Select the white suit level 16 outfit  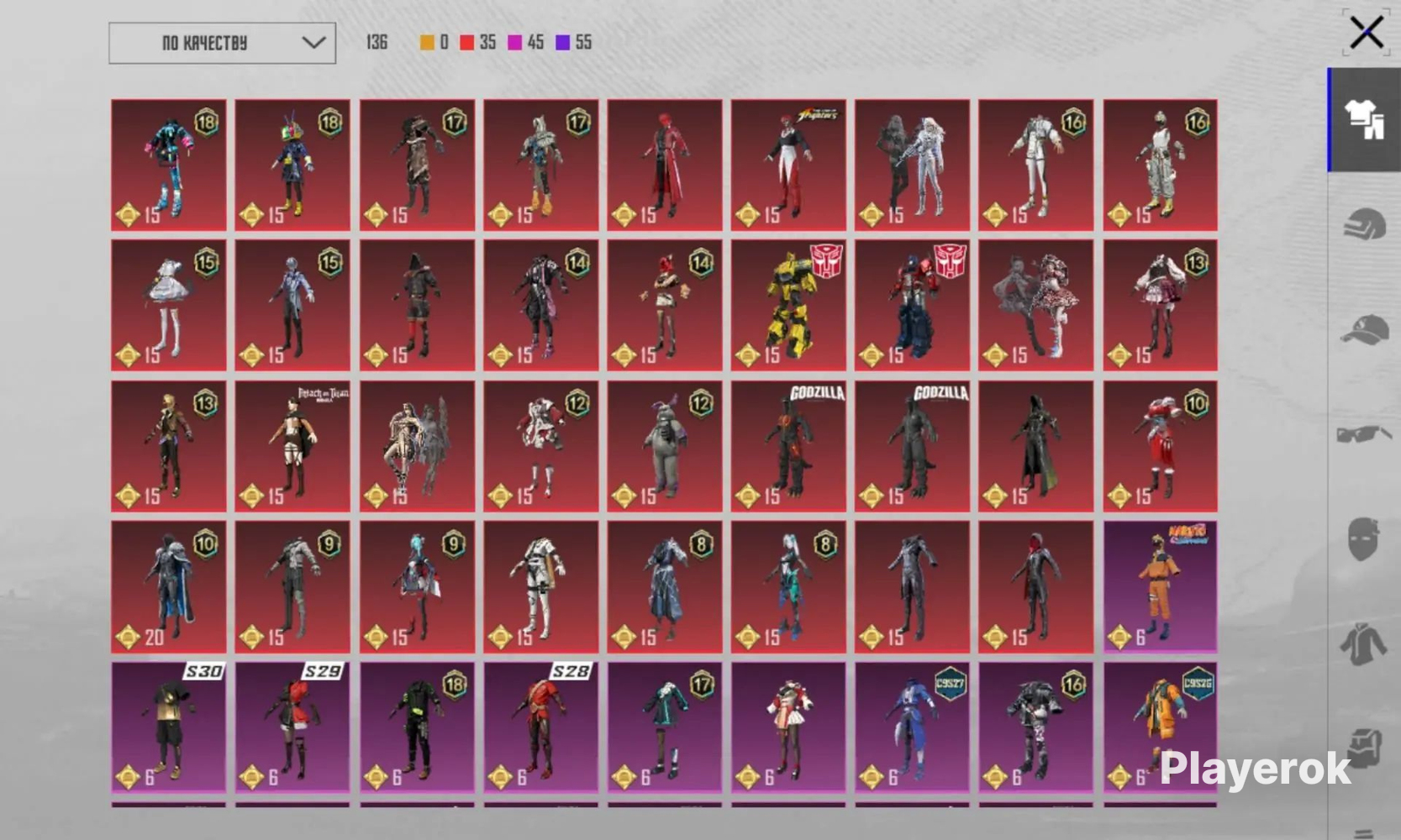(x=1036, y=165)
